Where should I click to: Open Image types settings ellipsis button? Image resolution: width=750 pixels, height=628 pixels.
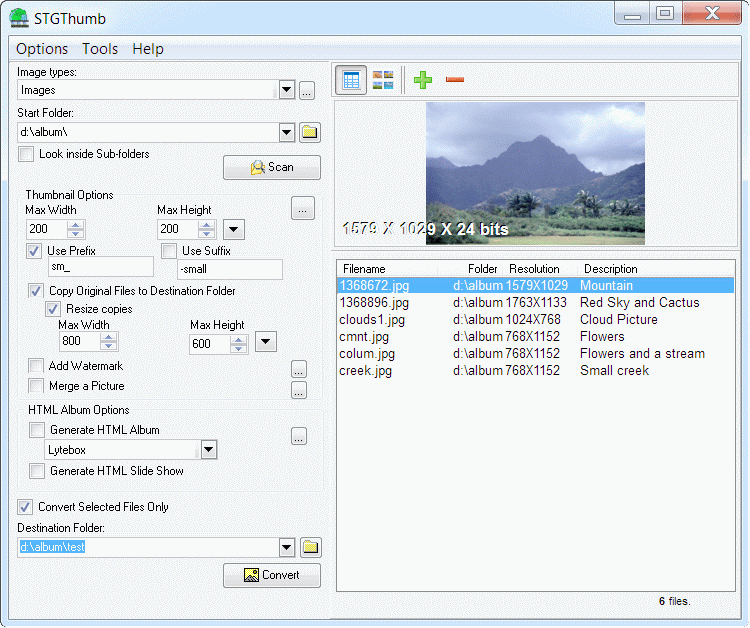307,91
